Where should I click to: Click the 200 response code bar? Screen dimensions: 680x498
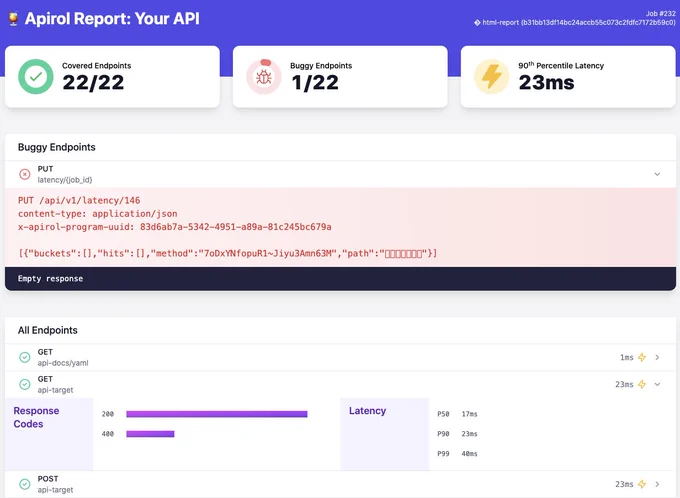point(216,413)
